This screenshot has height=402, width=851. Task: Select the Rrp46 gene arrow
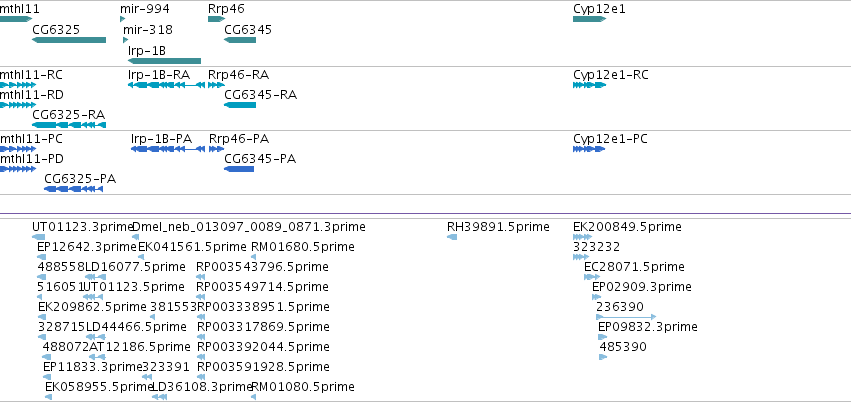pyautogui.click(x=216, y=19)
